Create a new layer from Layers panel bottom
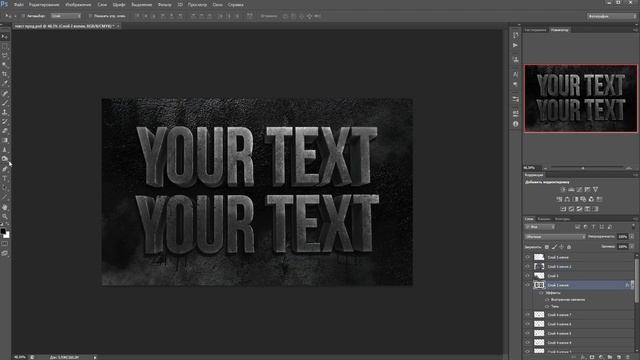The width and height of the screenshot is (640, 360). click(x=619, y=357)
